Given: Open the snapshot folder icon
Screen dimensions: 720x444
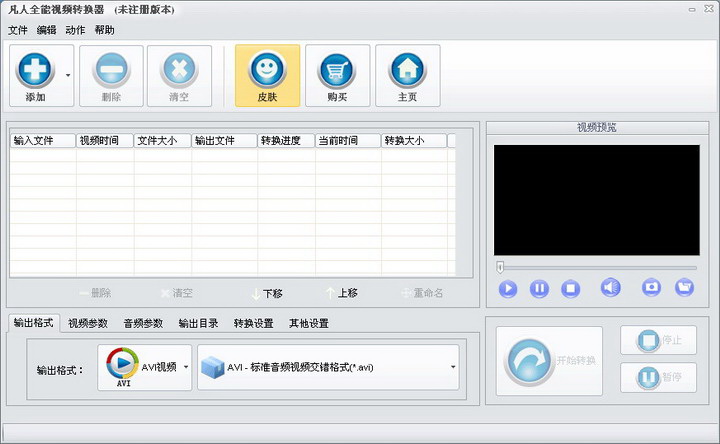Looking at the screenshot, I should (684, 287).
